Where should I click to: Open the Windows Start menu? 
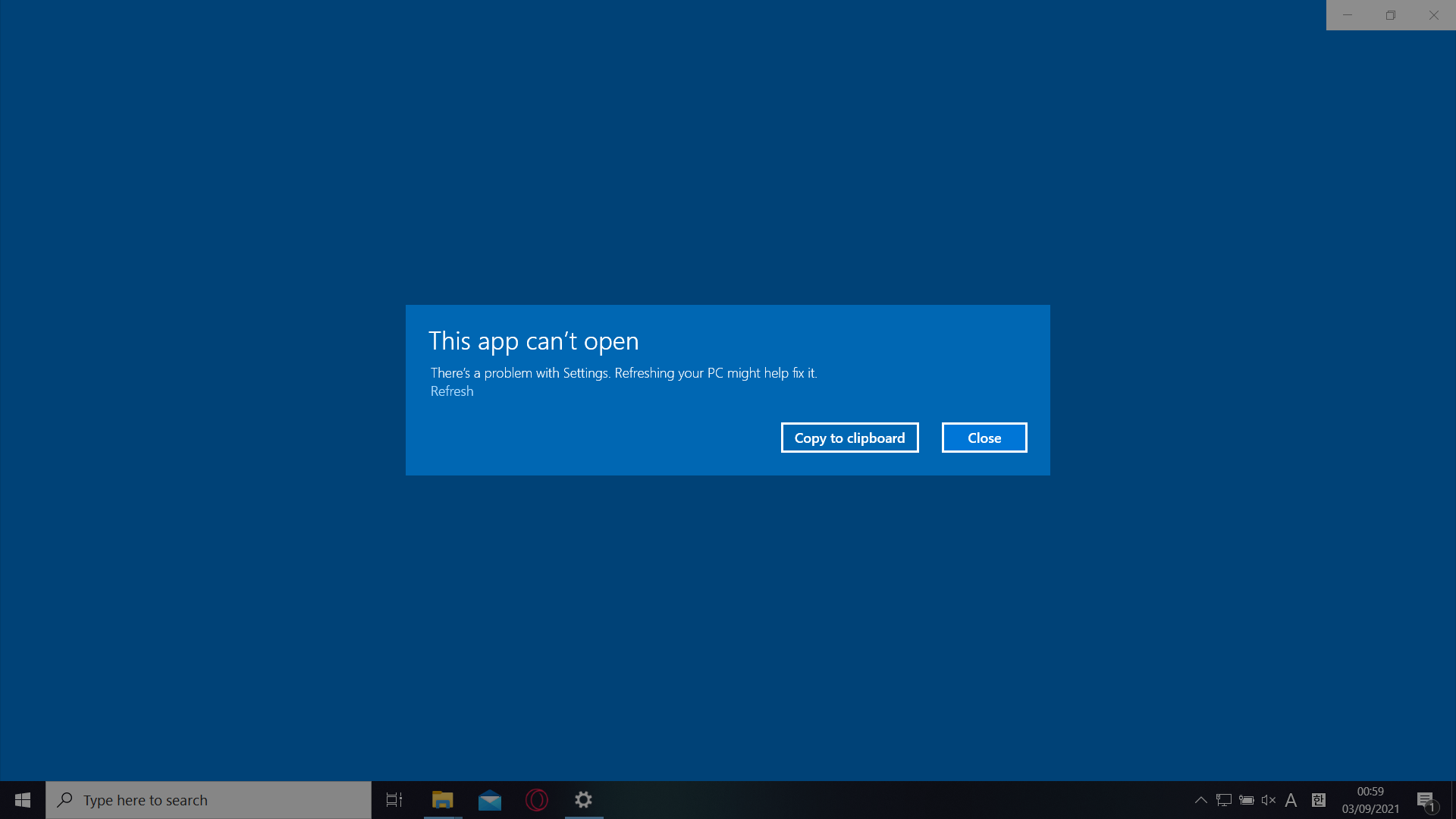click(x=22, y=800)
